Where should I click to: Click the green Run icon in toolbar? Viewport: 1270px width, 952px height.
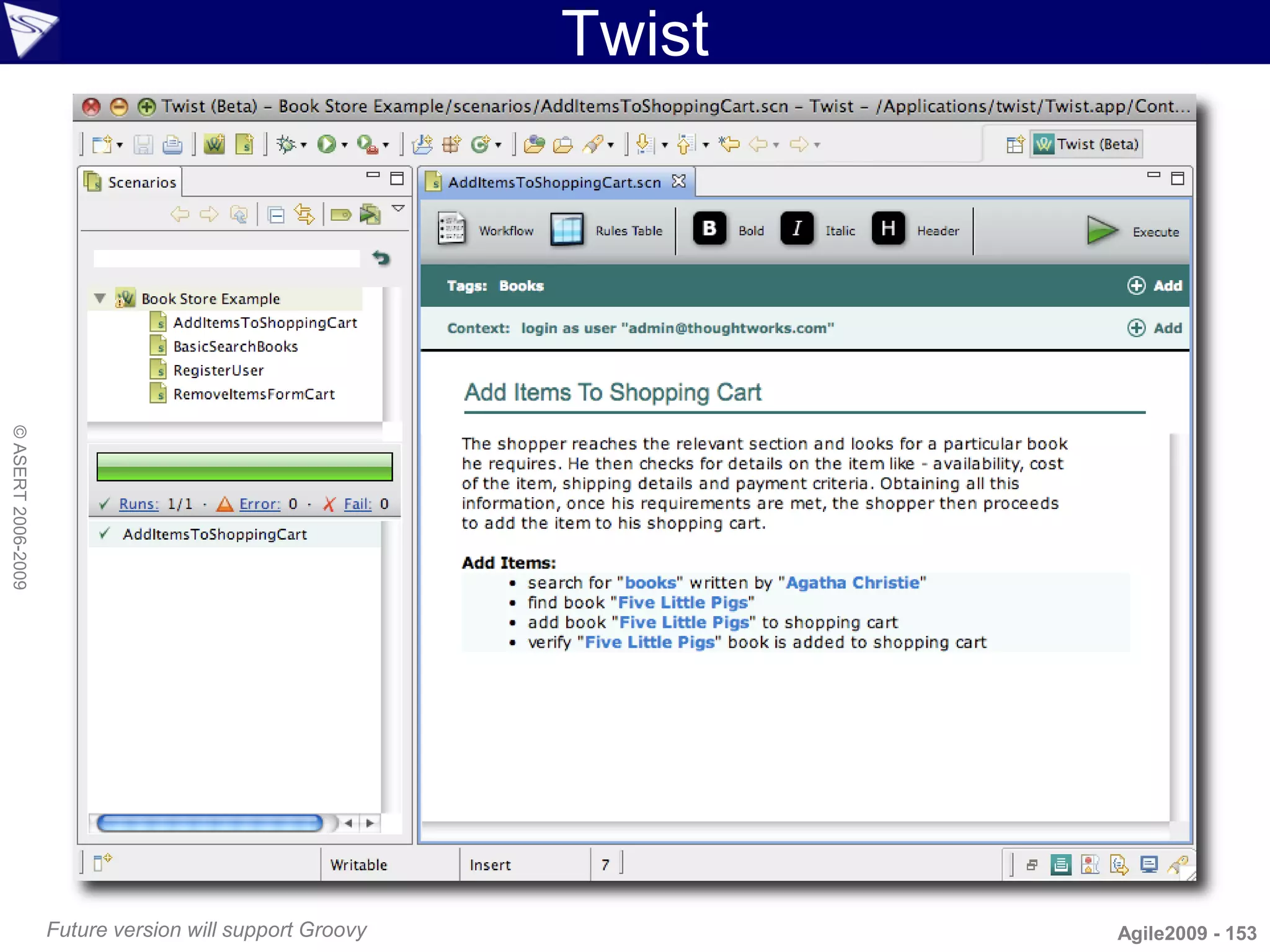(x=326, y=145)
